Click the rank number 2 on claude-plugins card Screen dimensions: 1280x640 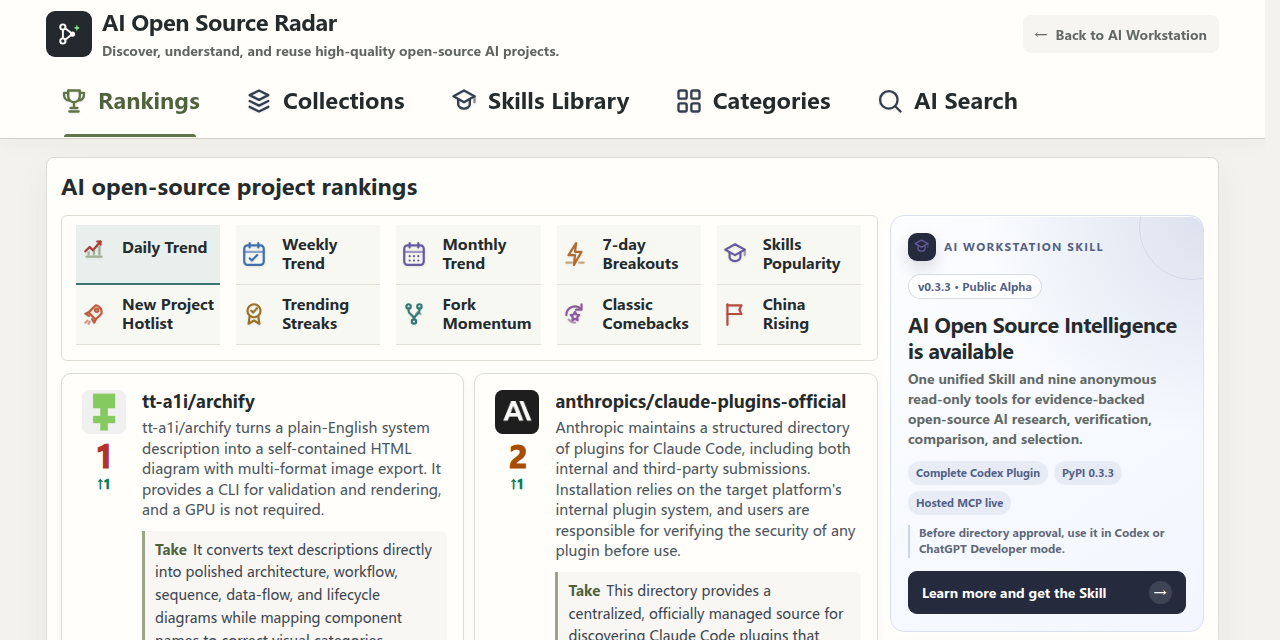517,457
